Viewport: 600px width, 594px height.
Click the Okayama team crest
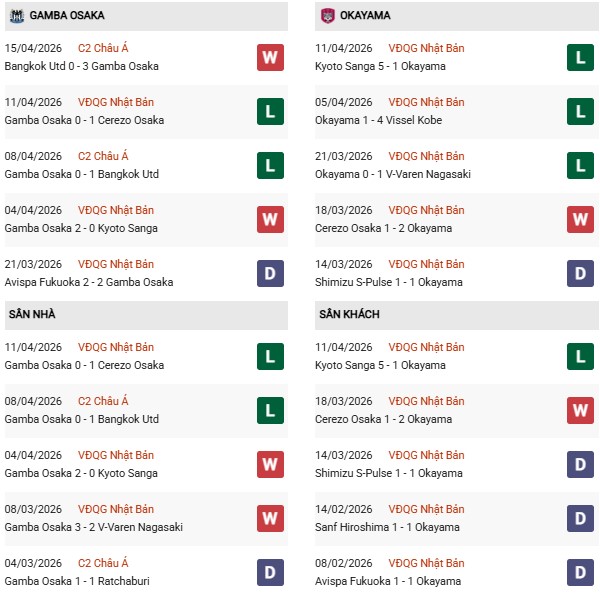(328, 16)
